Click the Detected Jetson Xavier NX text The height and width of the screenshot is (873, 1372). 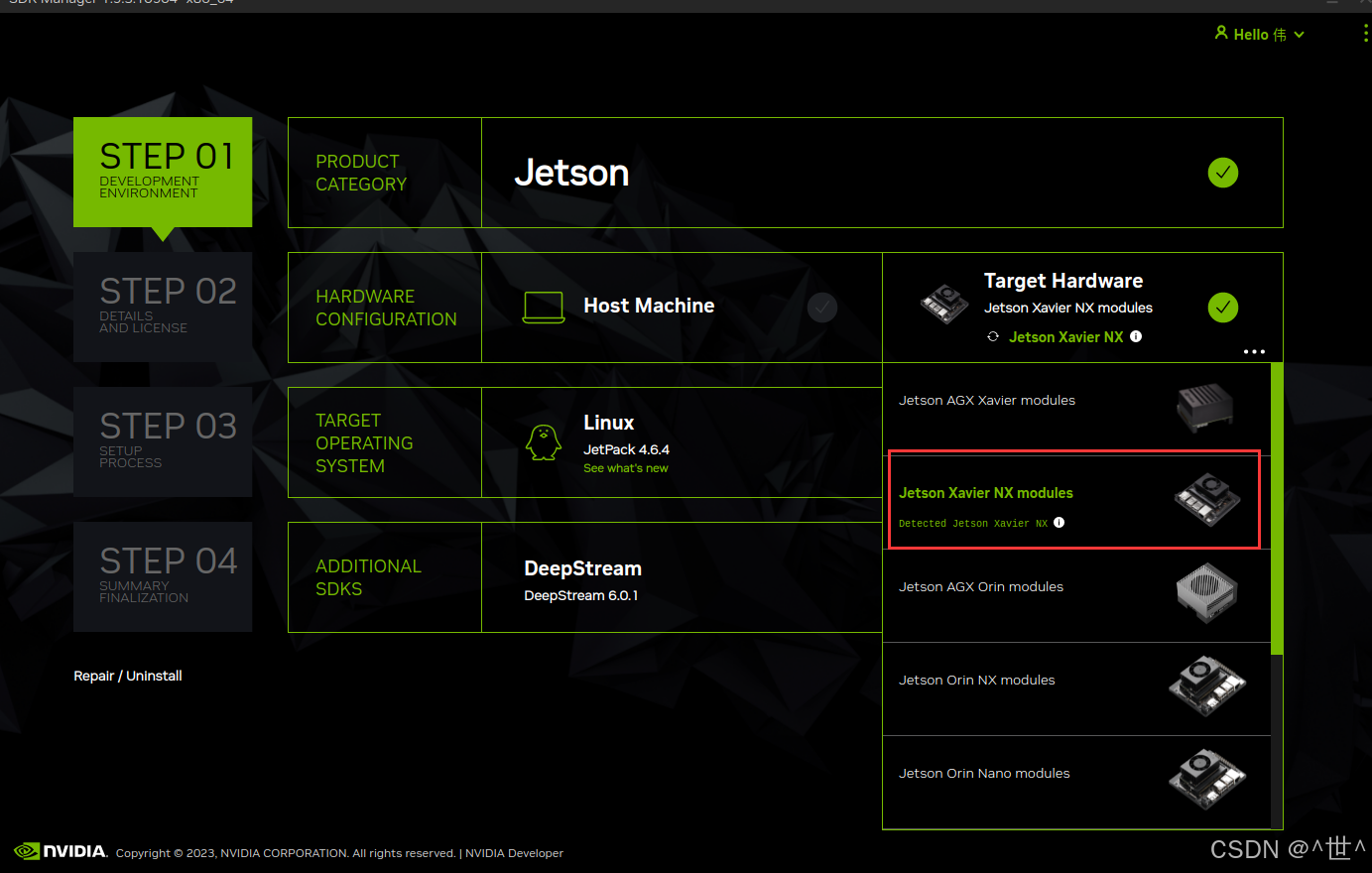[x=973, y=524]
